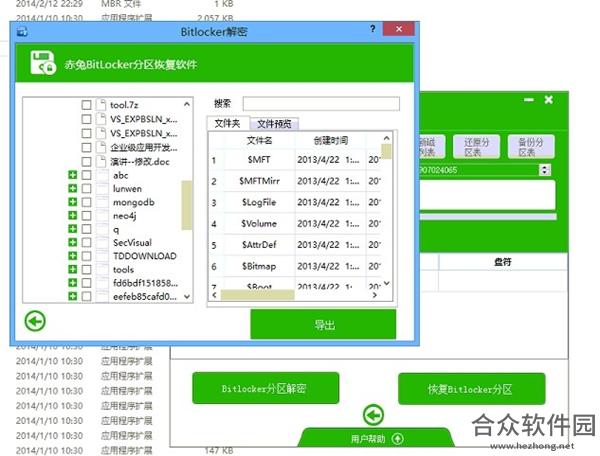Image resolution: width=600 pixels, height=456 pixels.
Task: Click inside the 搜索 search field
Action: click(x=321, y=103)
